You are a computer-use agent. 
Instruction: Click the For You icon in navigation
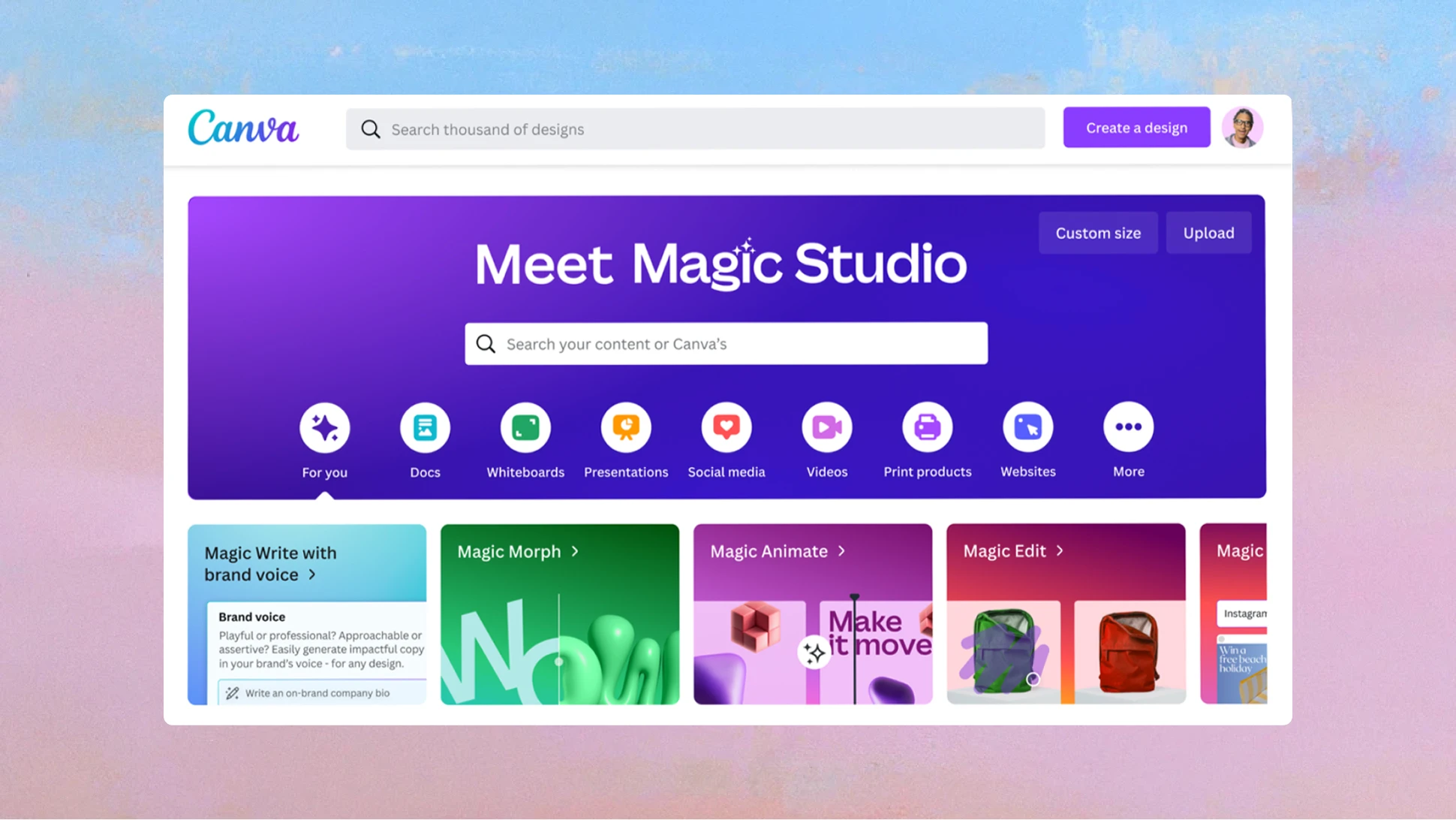coord(324,427)
